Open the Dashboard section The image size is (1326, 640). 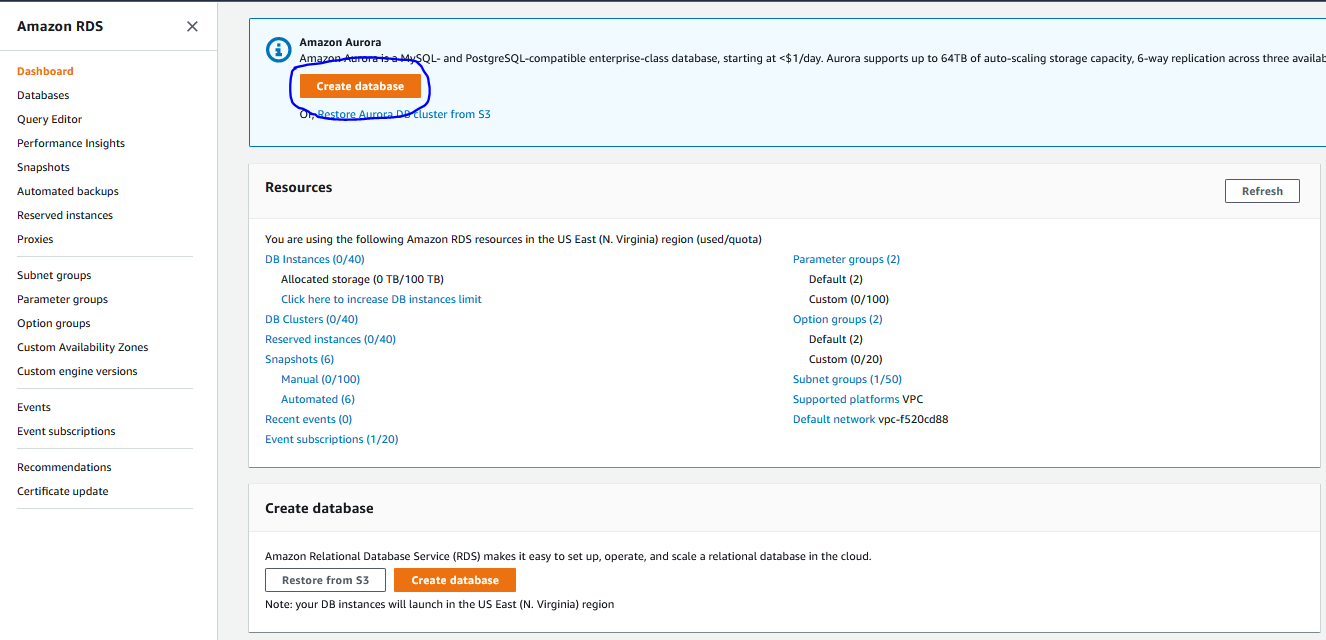[44, 71]
